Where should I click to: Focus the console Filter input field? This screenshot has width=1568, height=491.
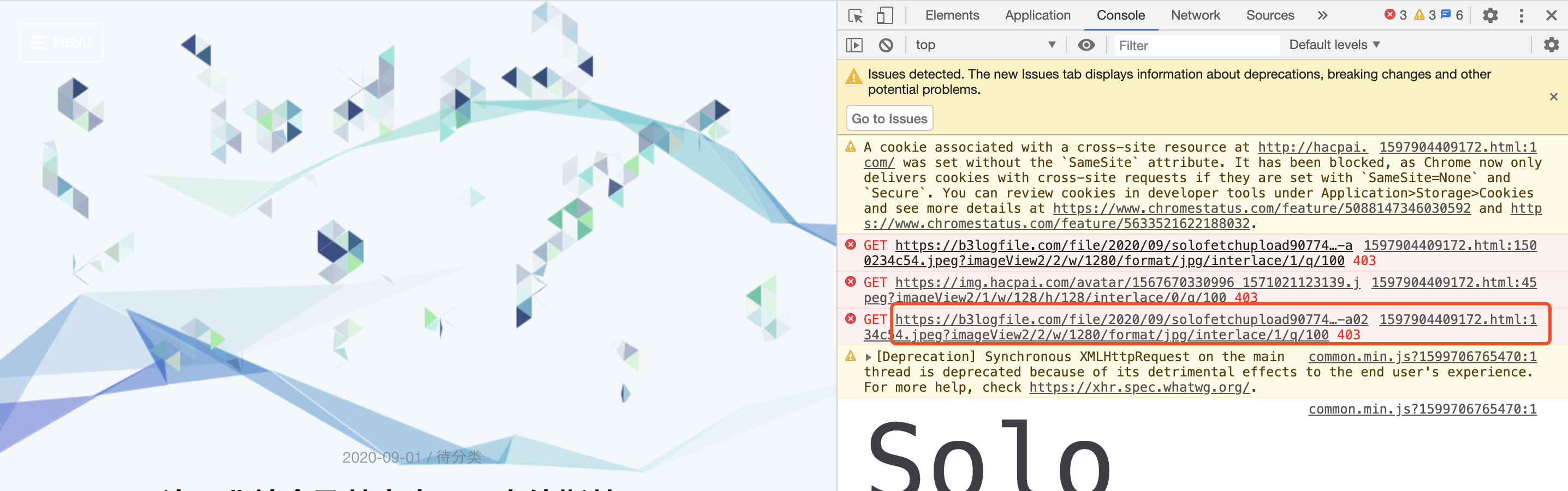1196,45
